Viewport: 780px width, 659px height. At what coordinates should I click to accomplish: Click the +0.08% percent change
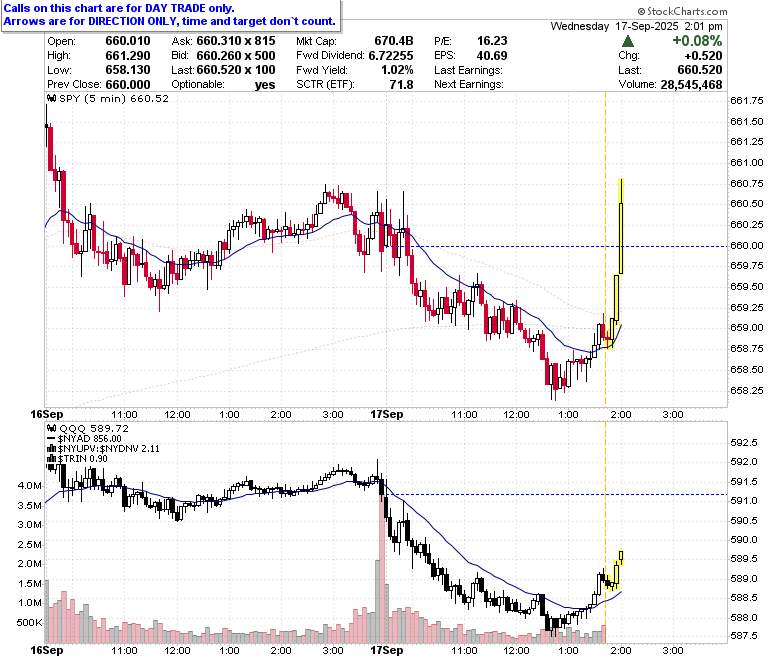tap(697, 41)
